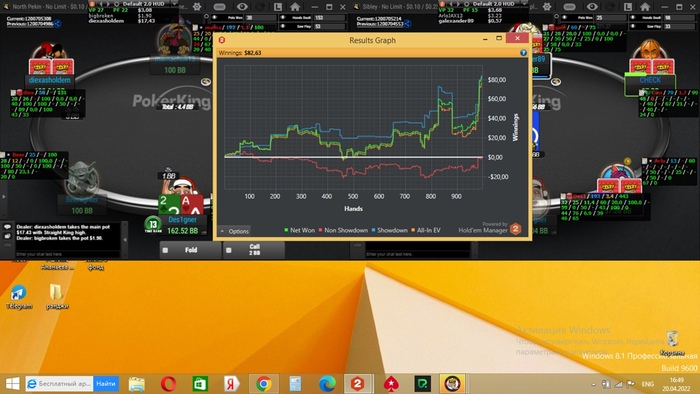Open Microsoft Edge from taskbar

[x=327, y=384]
